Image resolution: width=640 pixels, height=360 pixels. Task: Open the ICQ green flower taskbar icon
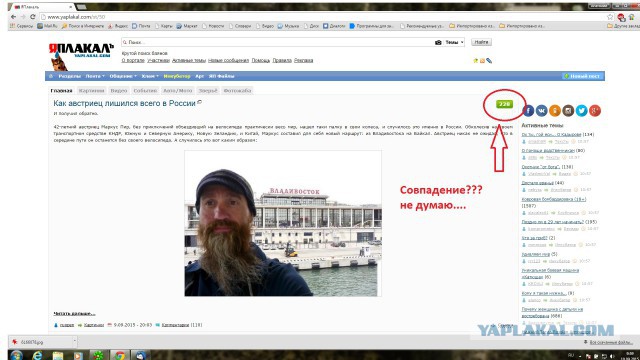(x=99, y=355)
